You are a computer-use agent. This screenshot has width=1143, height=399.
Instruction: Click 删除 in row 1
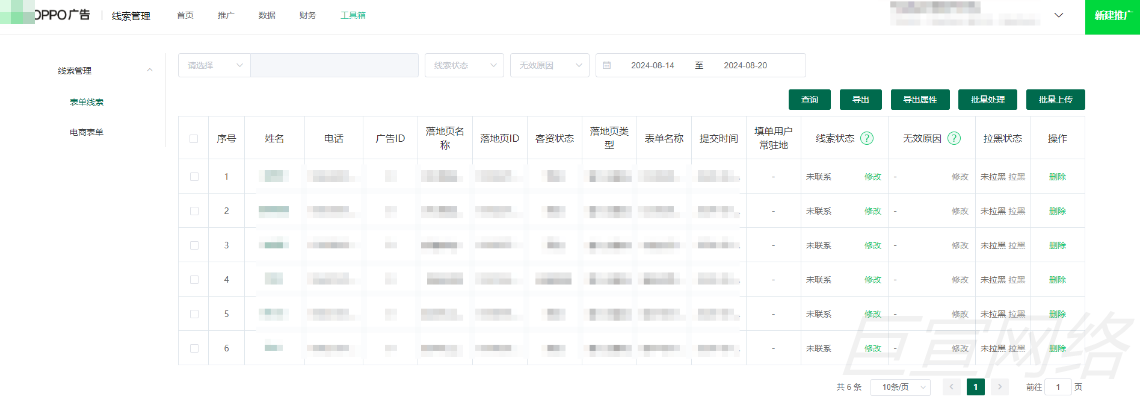pyautogui.click(x=1057, y=177)
